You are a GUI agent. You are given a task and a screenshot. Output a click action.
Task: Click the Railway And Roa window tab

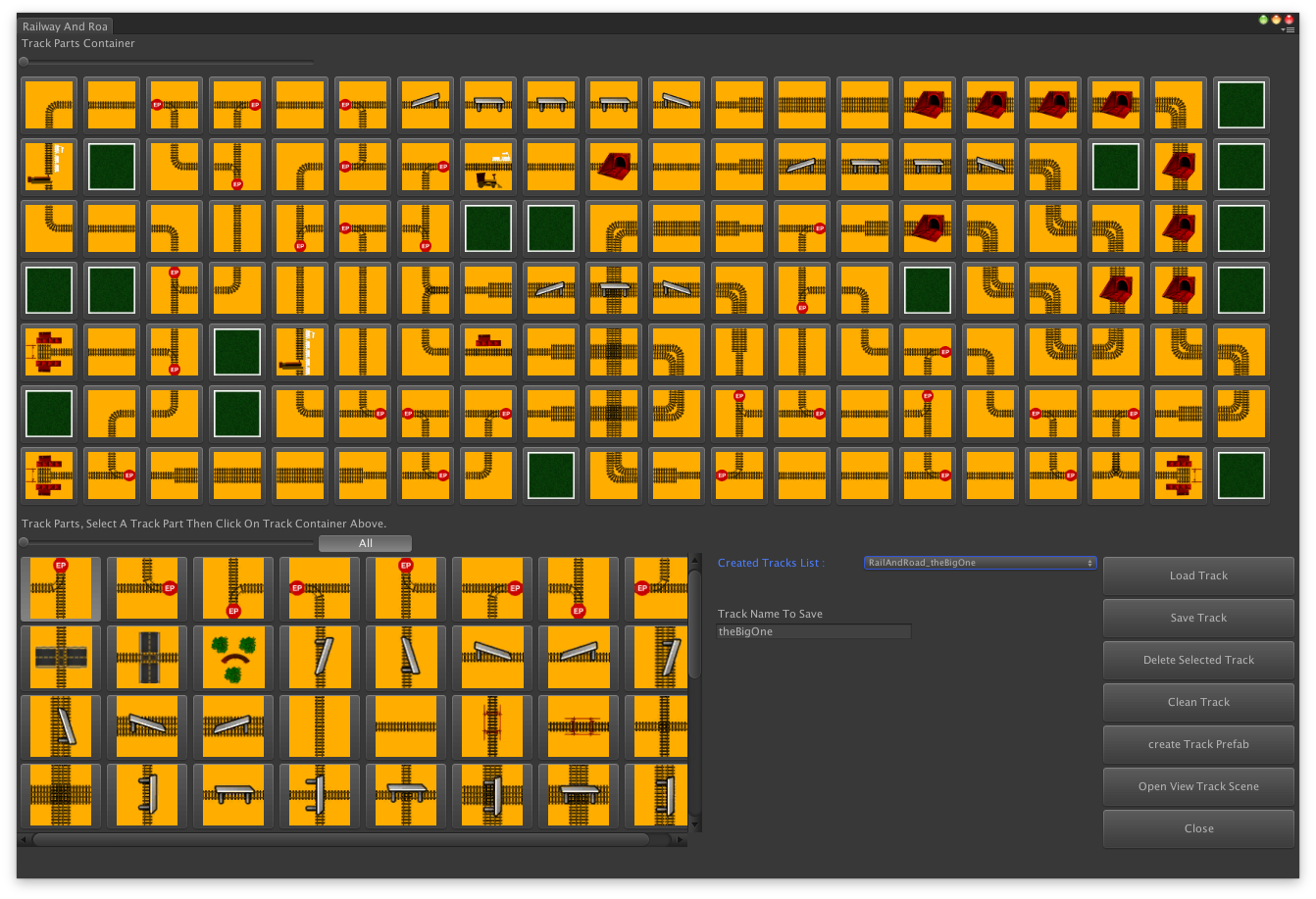(65, 26)
